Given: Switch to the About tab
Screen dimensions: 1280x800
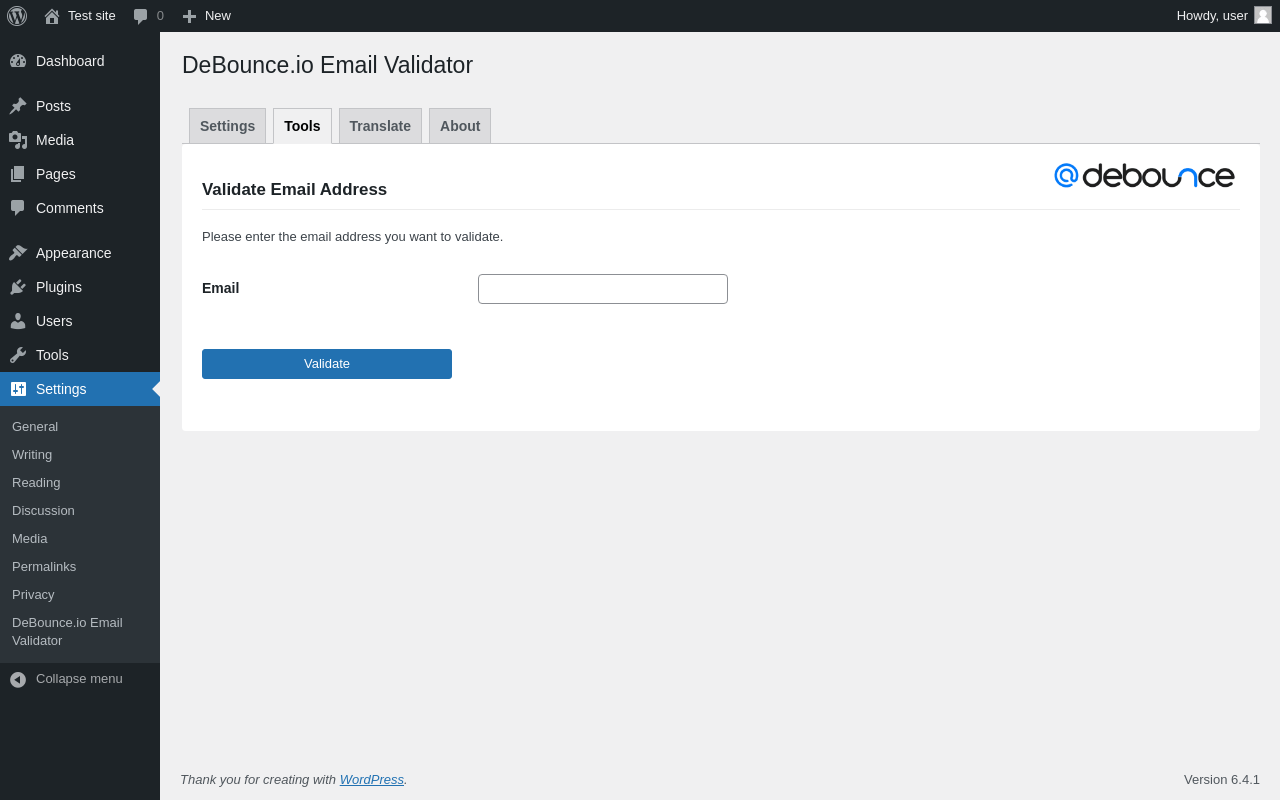Looking at the screenshot, I should (460, 126).
